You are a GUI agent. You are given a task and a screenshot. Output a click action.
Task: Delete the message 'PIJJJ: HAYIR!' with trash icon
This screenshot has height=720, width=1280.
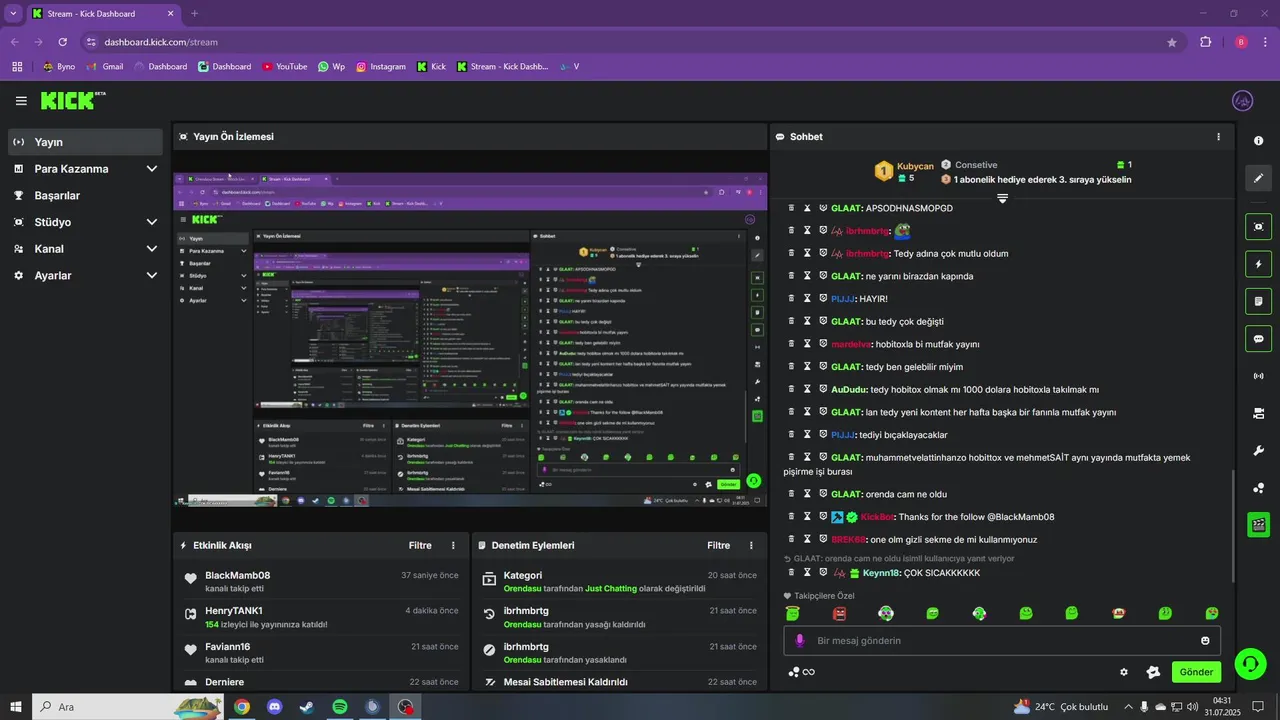click(x=791, y=298)
